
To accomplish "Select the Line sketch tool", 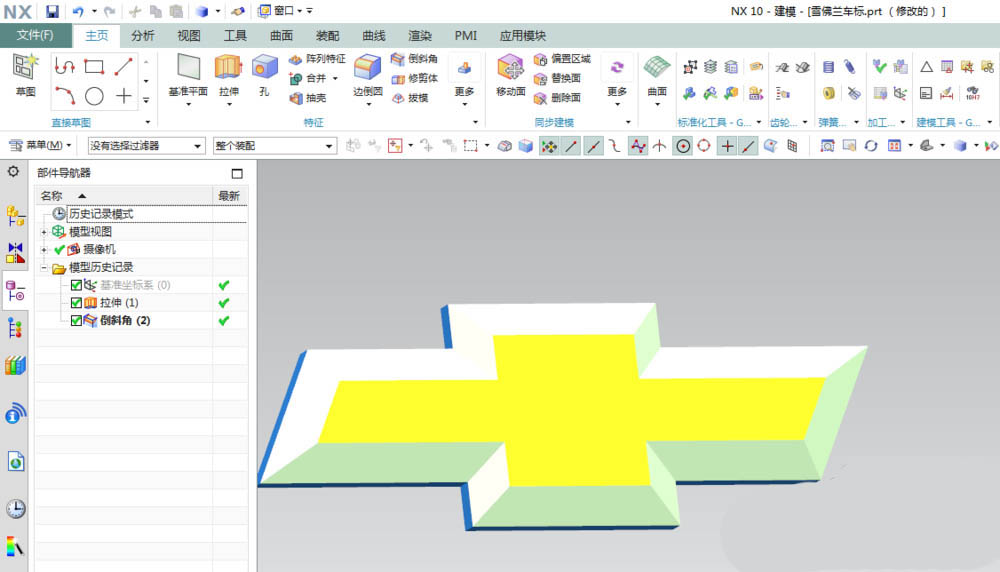I will (x=124, y=67).
